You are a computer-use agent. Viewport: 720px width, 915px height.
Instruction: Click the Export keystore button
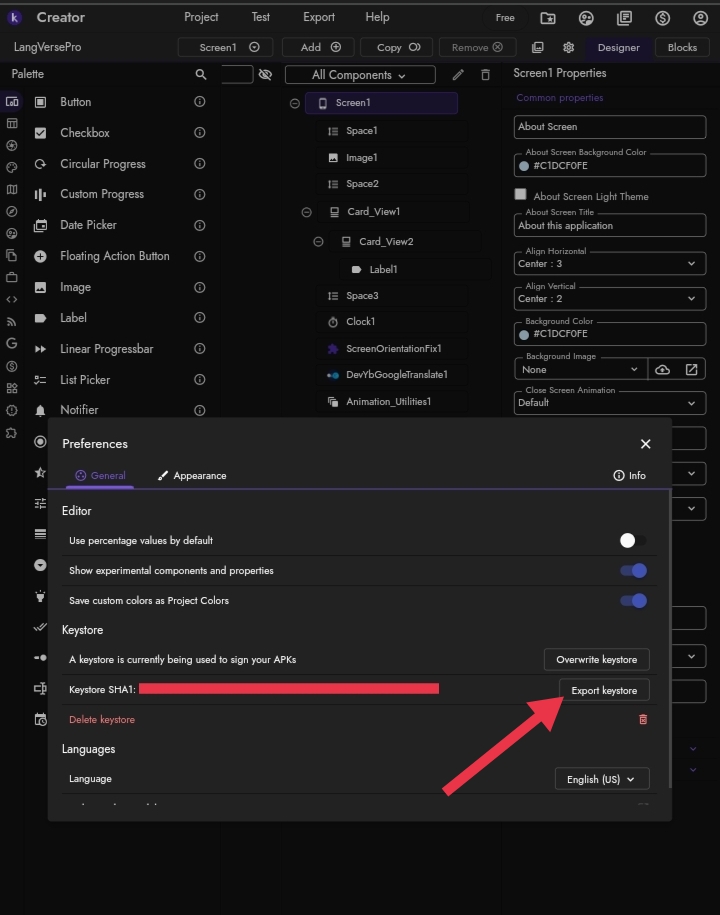pyautogui.click(x=604, y=690)
